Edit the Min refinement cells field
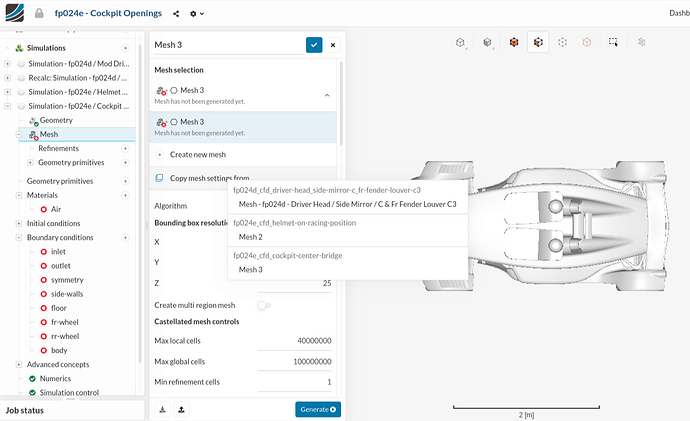 [x=294, y=382]
